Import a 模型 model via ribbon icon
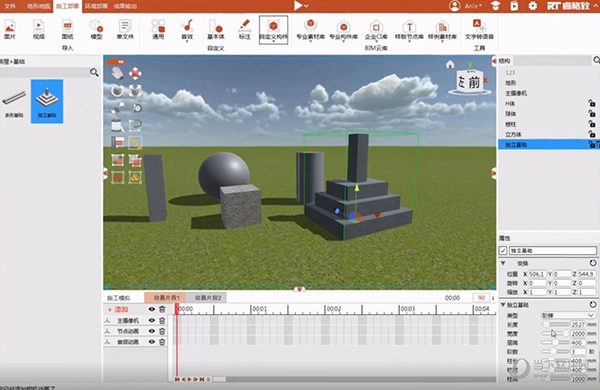This screenshot has height=390, width=600. click(96, 29)
